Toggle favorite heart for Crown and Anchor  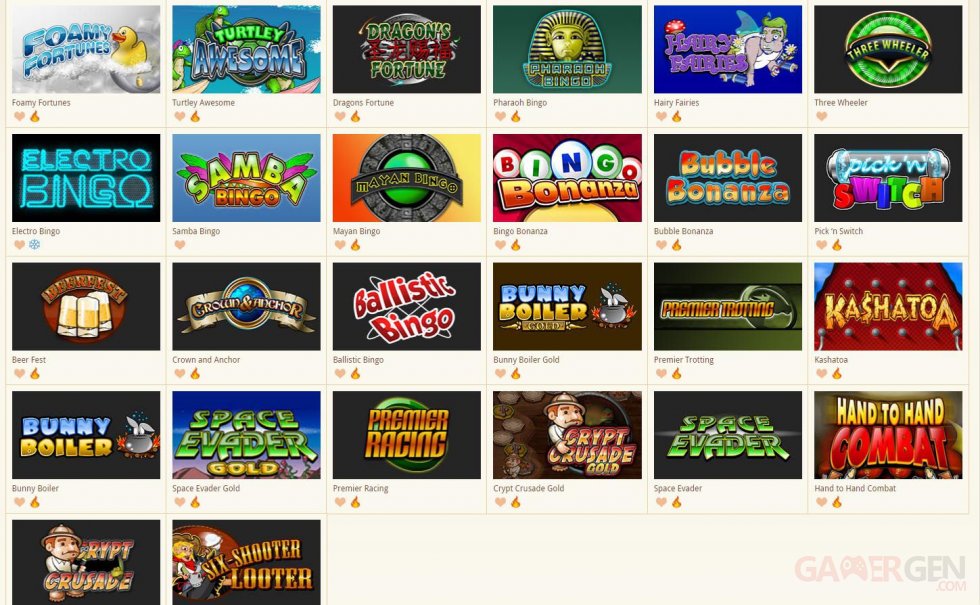point(180,374)
